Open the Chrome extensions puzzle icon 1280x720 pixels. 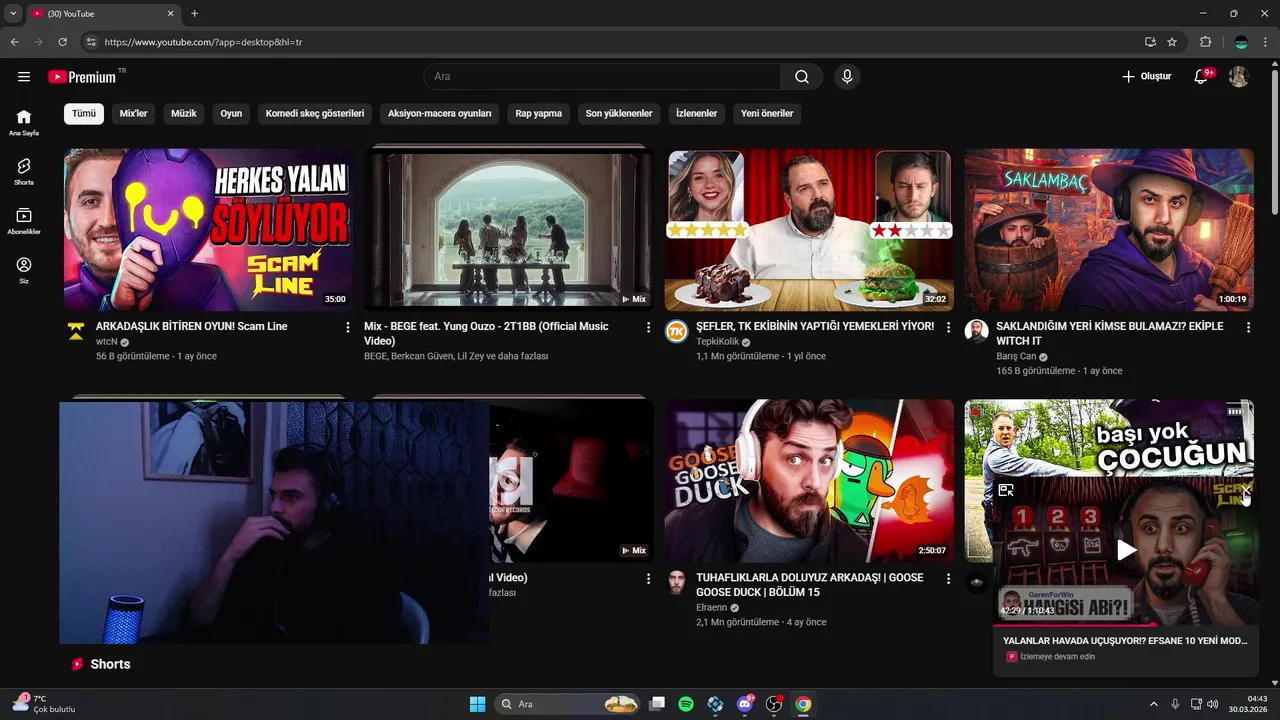(x=1205, y=42)
